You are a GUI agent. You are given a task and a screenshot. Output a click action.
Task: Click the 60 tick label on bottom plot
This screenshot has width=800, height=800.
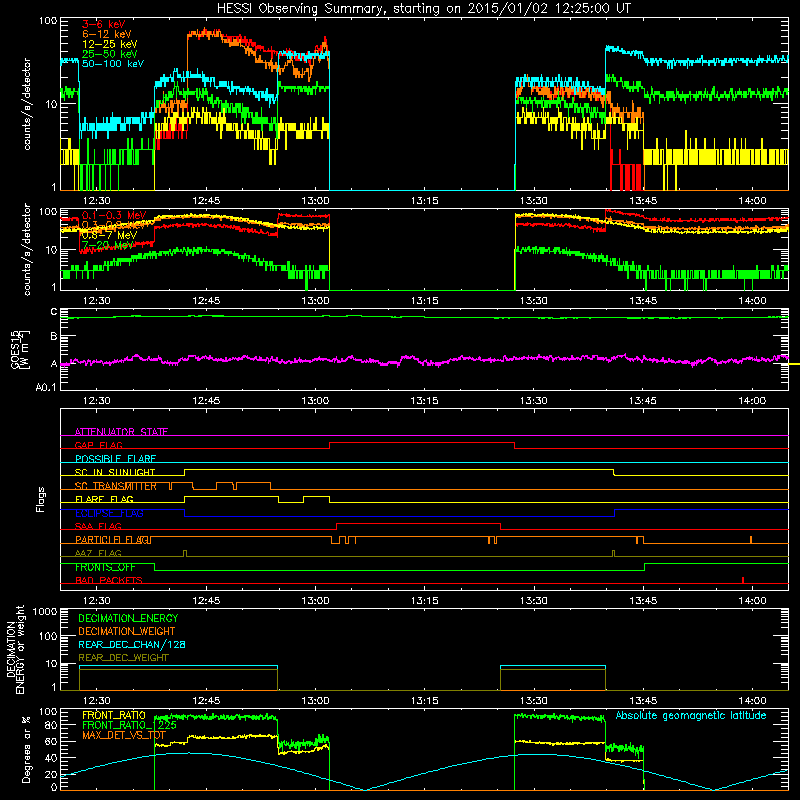51,741
